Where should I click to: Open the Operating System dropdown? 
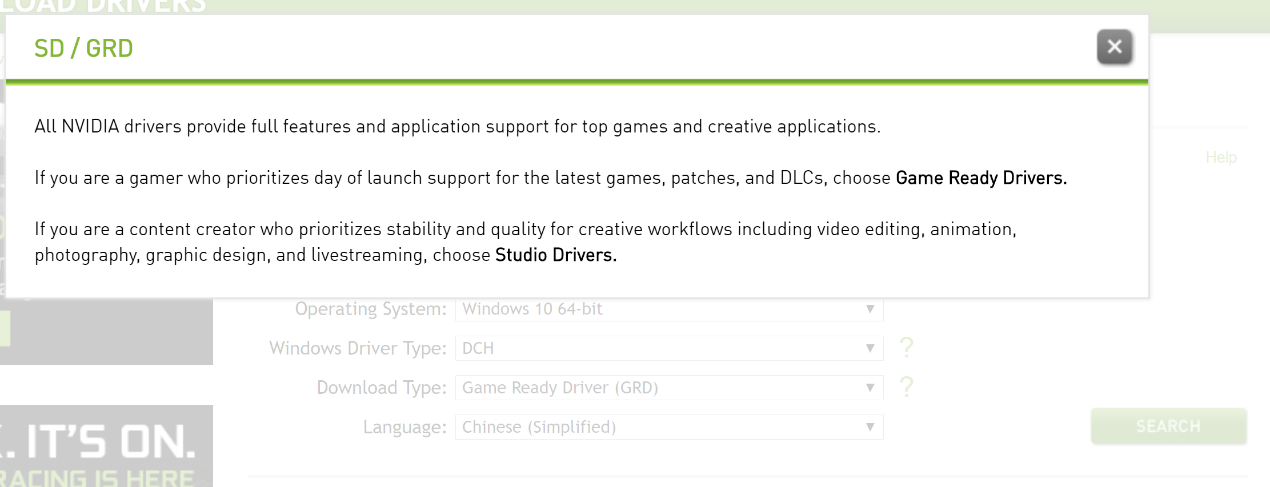pyautogui.click(x=670, y=309)
